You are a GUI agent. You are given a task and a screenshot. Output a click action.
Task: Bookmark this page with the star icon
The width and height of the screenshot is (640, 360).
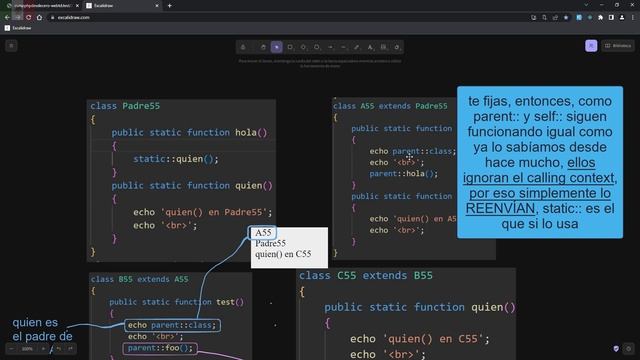[x=566, y=18]
